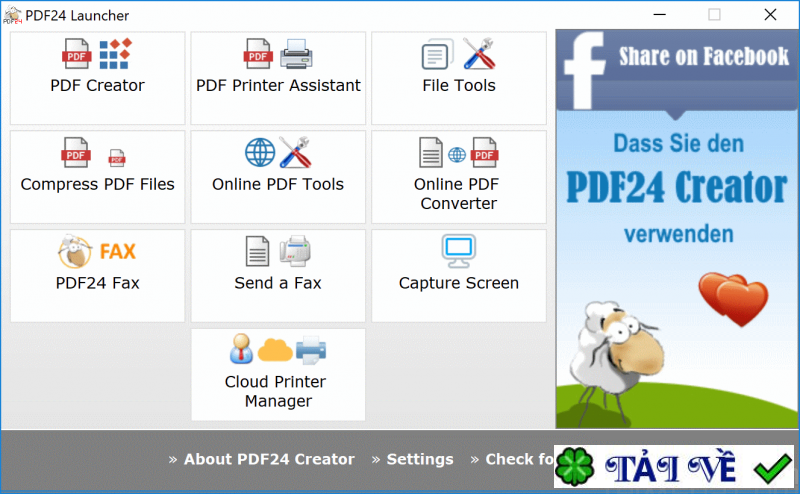Click the small compressed PDF icon
800x494 pixels.
(117, 158)
